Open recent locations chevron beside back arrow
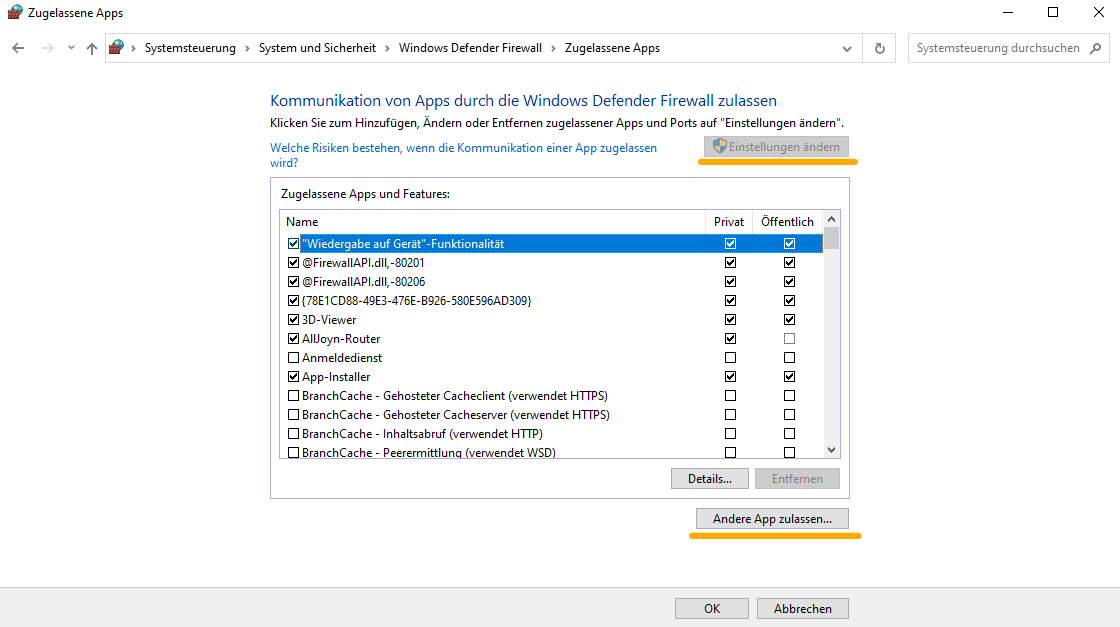Image resolution: width=1120 pixels, height=627 pixels. 69,47
